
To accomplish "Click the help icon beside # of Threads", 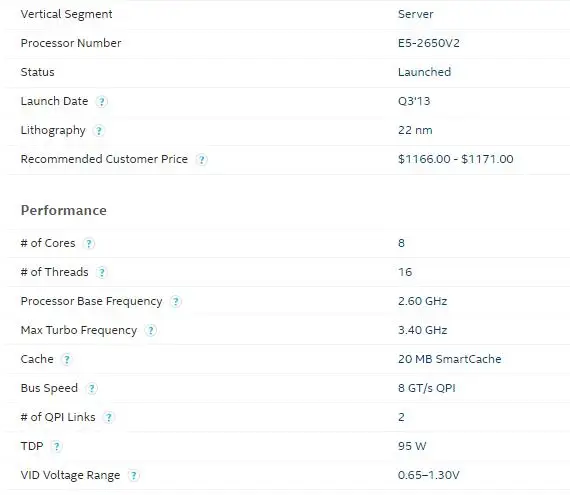I will (x=102, y=273).
